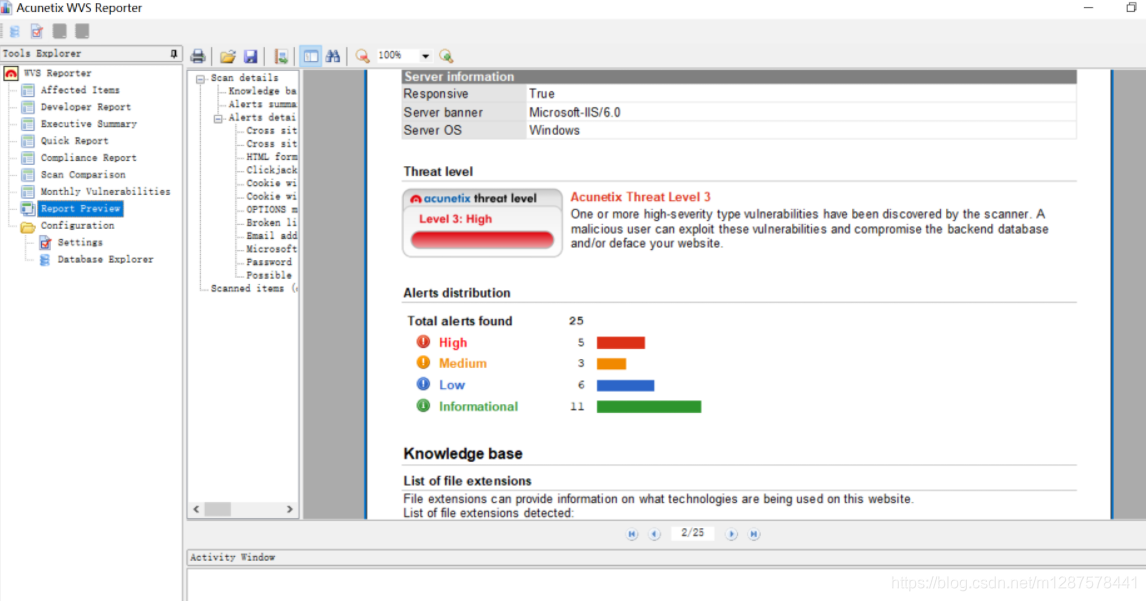Print the report with the printer icon
Image resolution: width=1146 pixels, height=601 pixels.
(x=198, y=56)
